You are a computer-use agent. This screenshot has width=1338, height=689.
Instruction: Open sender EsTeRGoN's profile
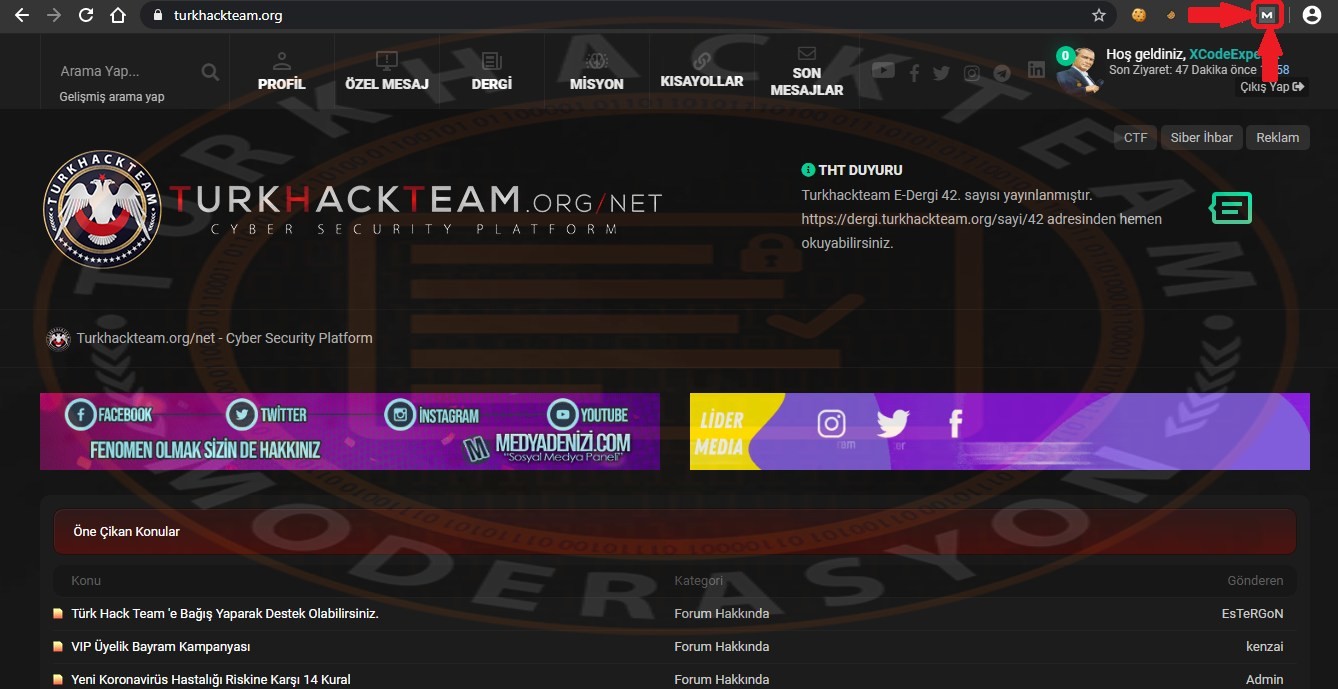pyautogui.click(x=1252, y=613)
